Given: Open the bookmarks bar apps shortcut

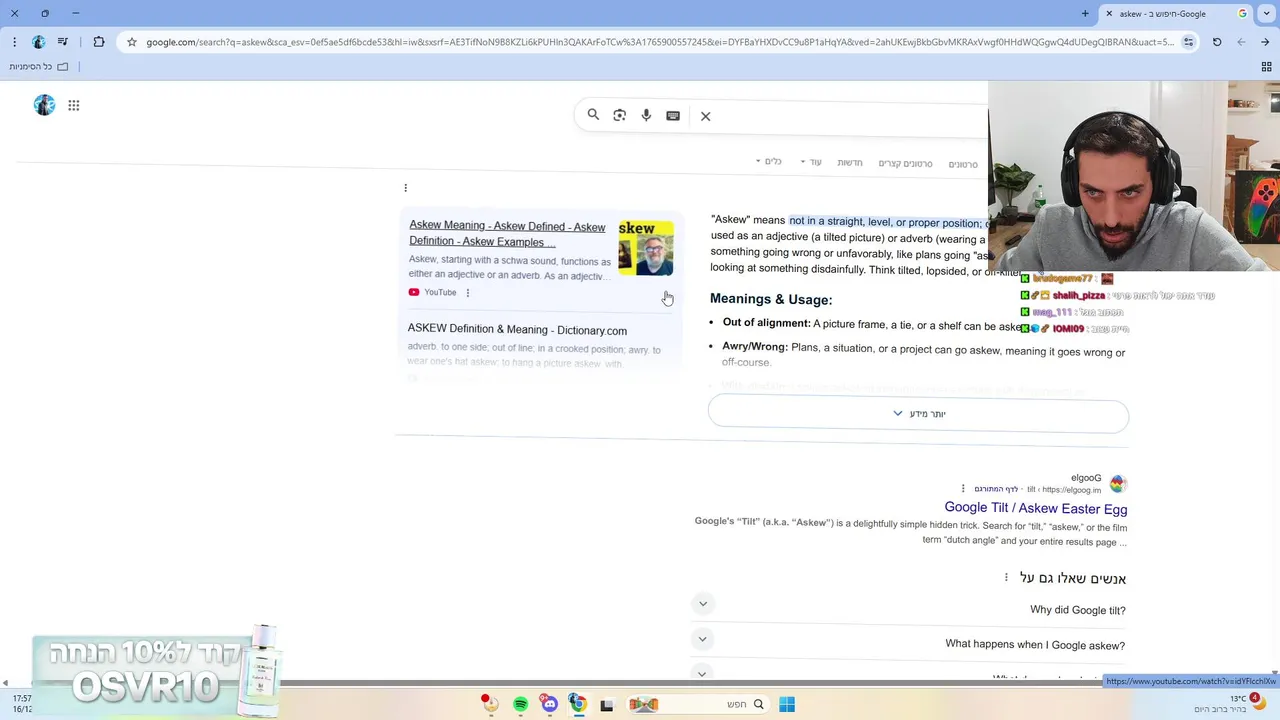Looking at the screenshot, I should point(1266,67).
